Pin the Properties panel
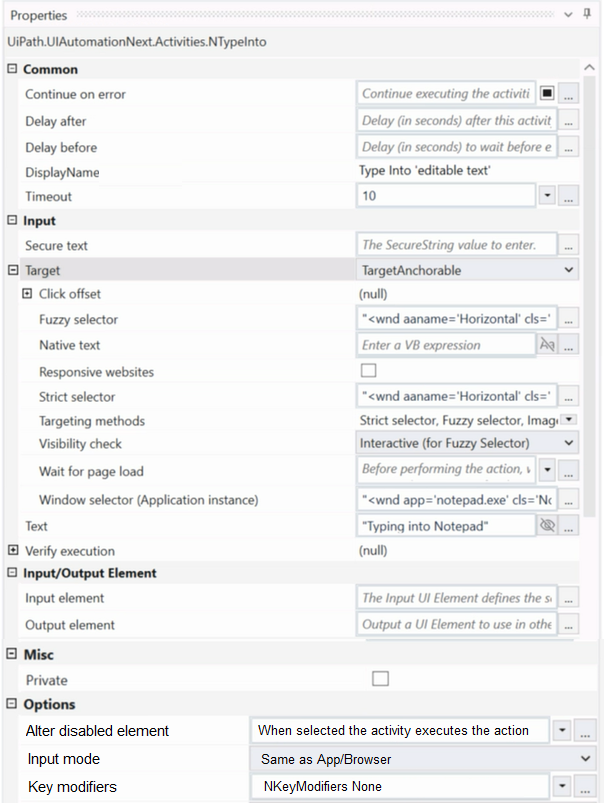The image size is (609, 803). point(587,14)
